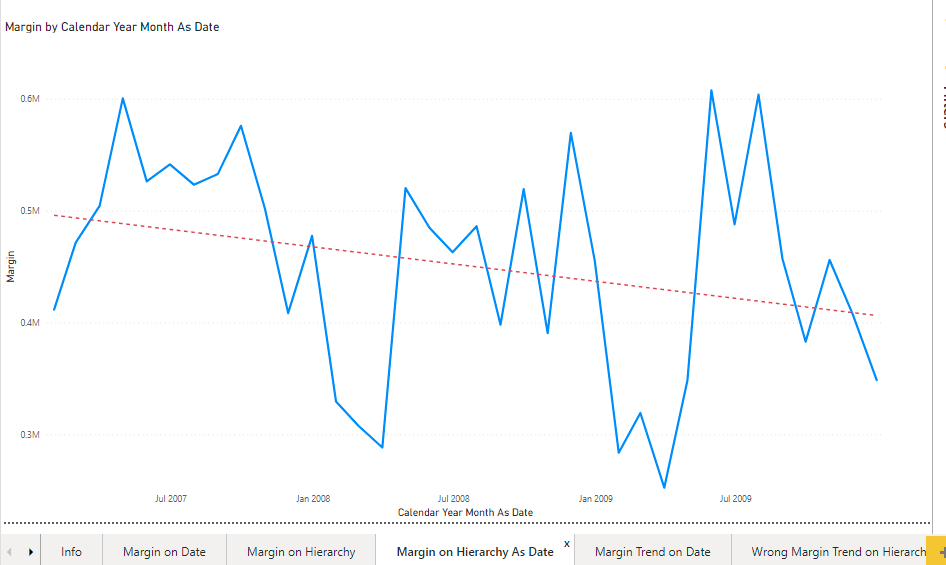
Task: Click the 0.3M y-axis label
Action: [29, 435]
